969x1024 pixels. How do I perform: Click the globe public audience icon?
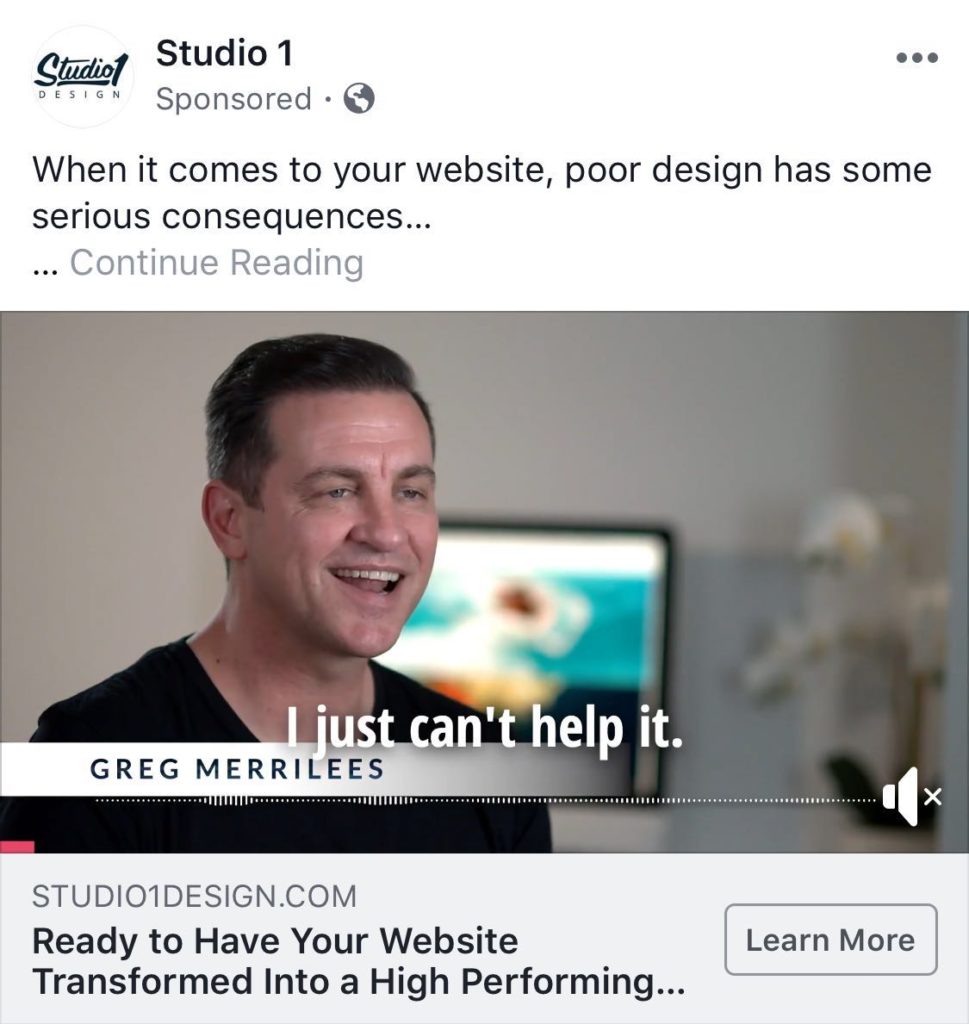pos(359,99)
